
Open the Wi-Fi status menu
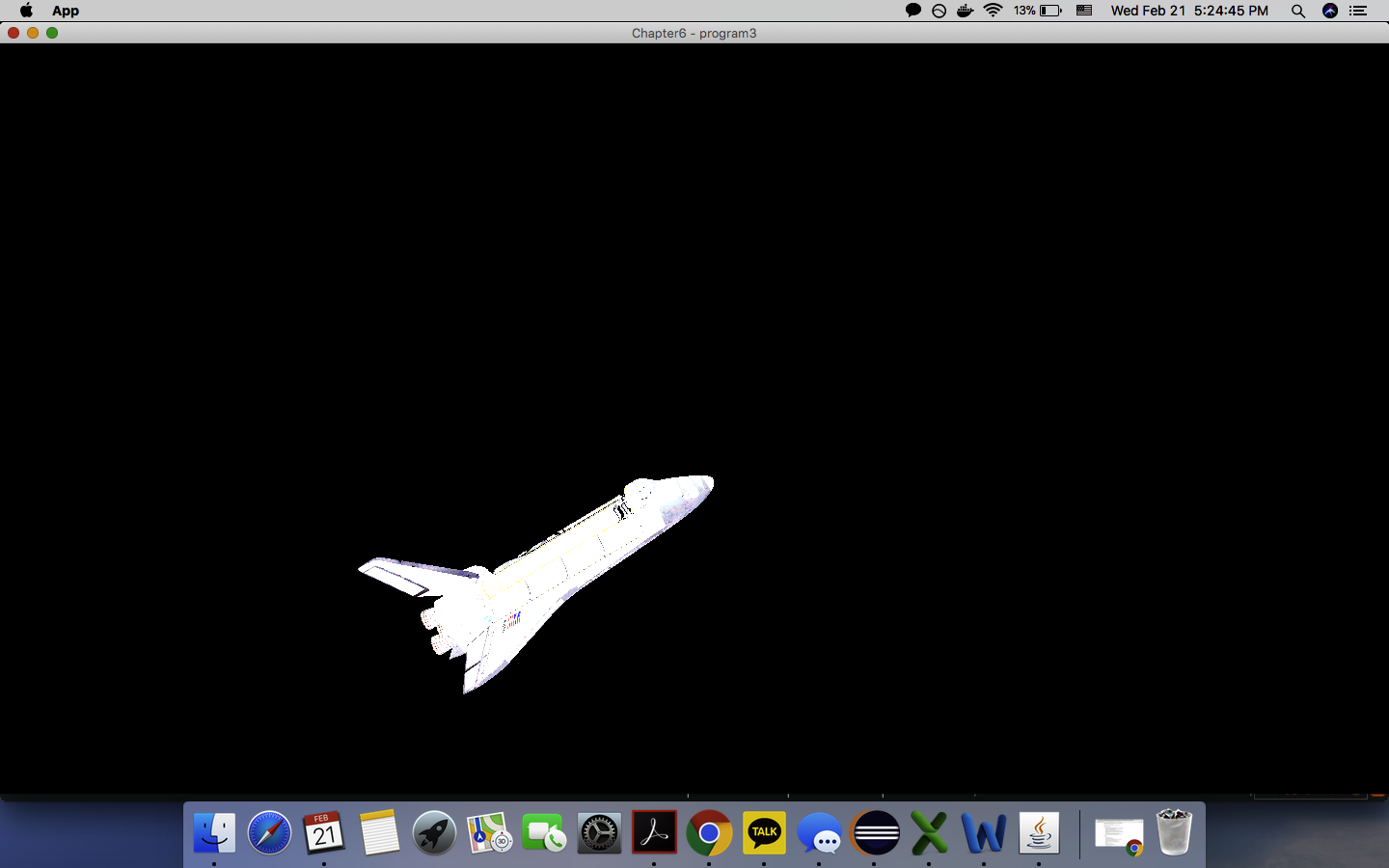[x=993, y=11]
